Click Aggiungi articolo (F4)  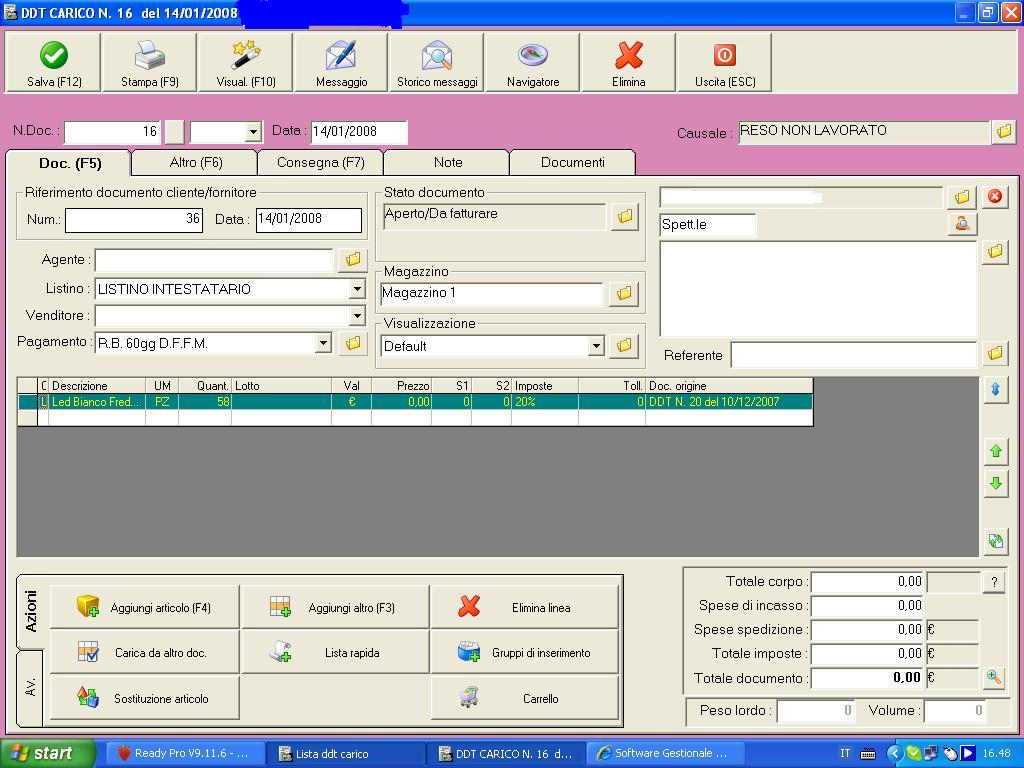pos(144,607)
